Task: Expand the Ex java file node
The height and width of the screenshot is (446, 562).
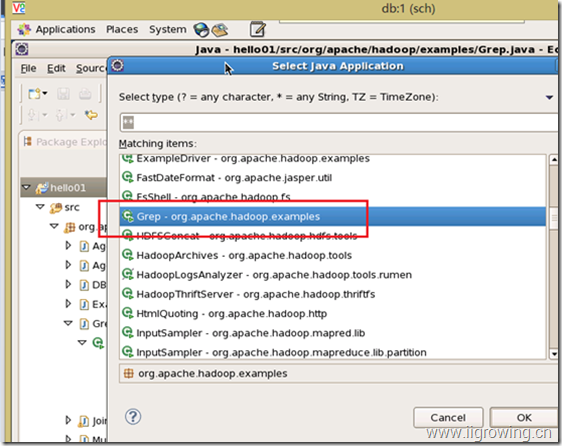Action: tap(68, 304)
